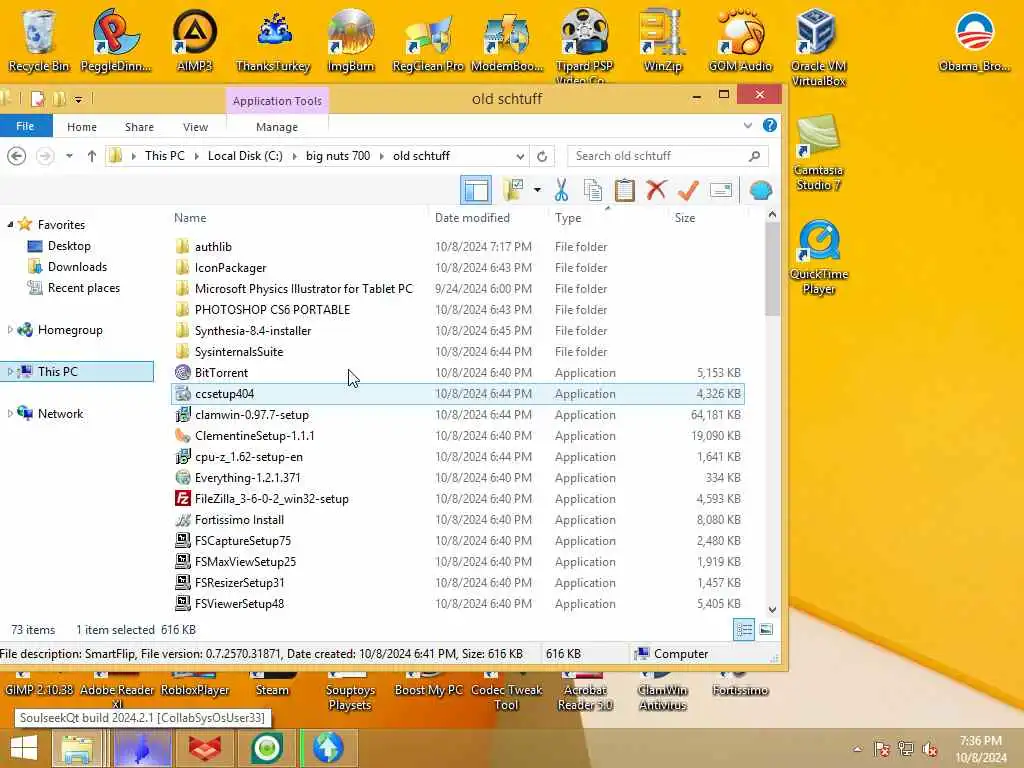Click the volume icon in system tray
Screen dimensions: 1024x768
930,749
